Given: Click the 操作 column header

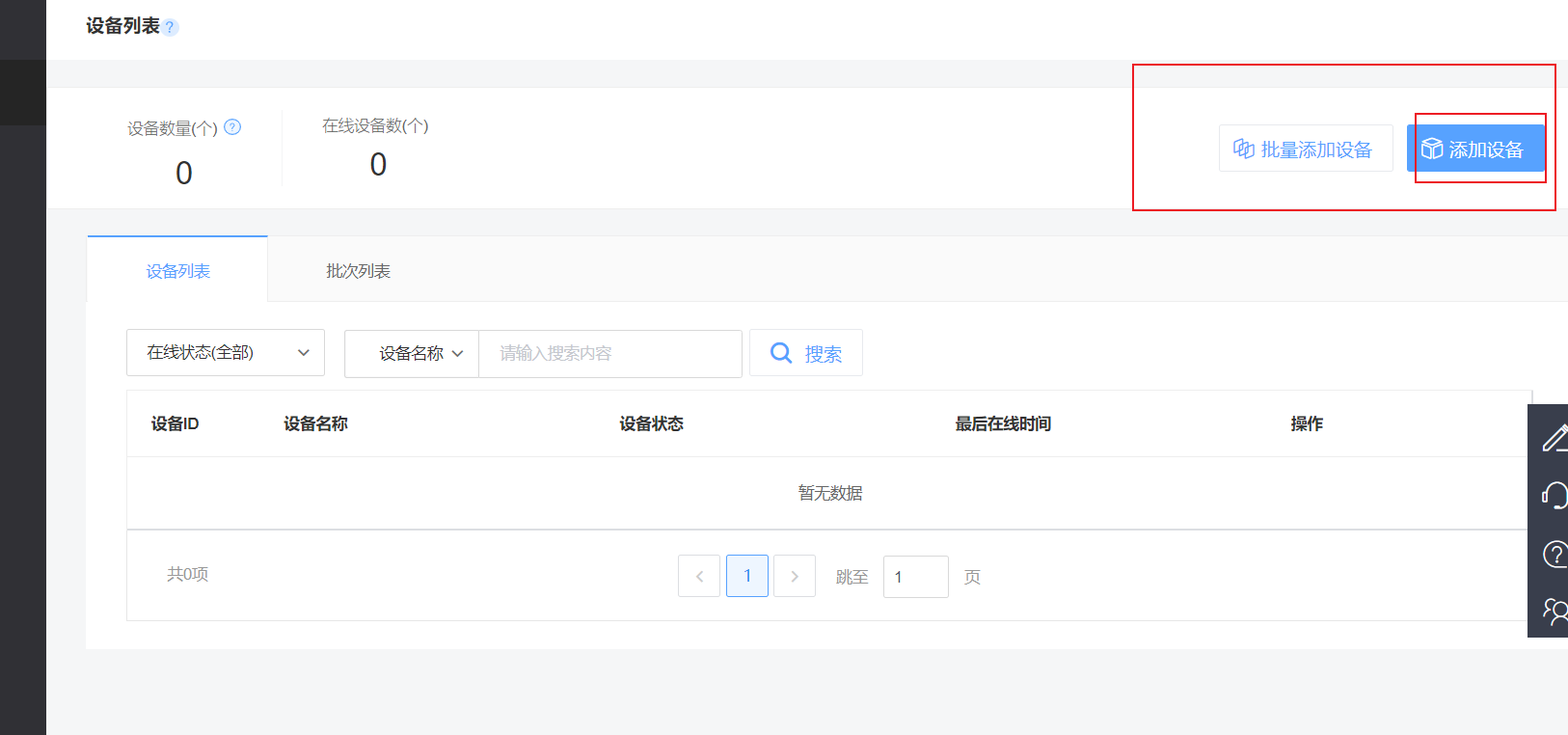Looking at the screenshot, I should tap(1307, 423).
